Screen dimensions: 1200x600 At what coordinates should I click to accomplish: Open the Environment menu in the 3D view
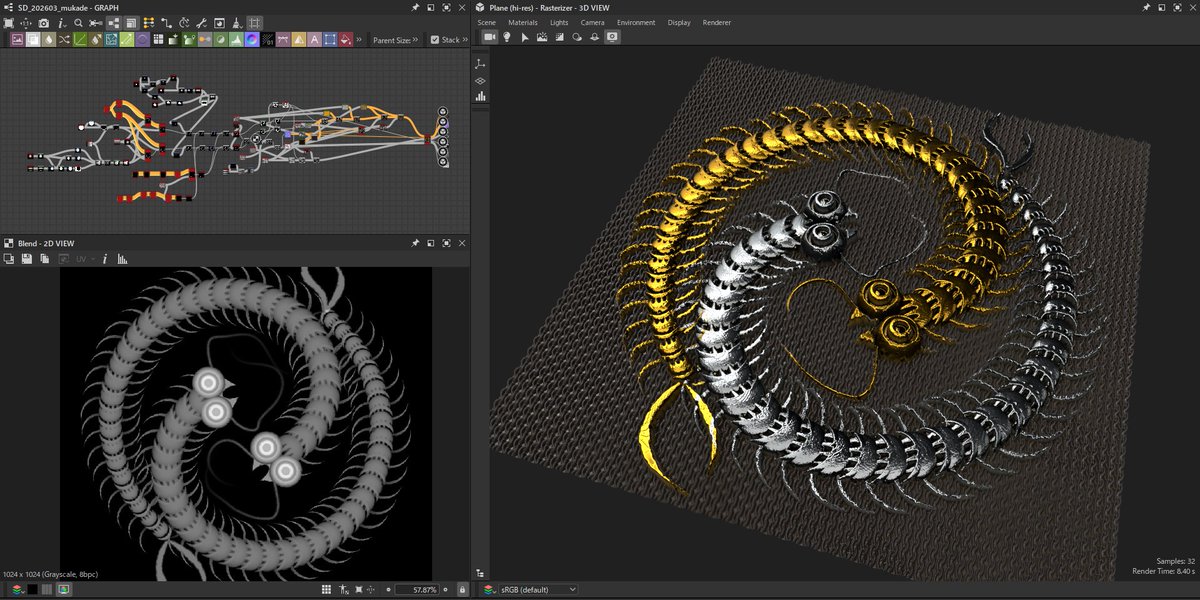click(636, 22)
